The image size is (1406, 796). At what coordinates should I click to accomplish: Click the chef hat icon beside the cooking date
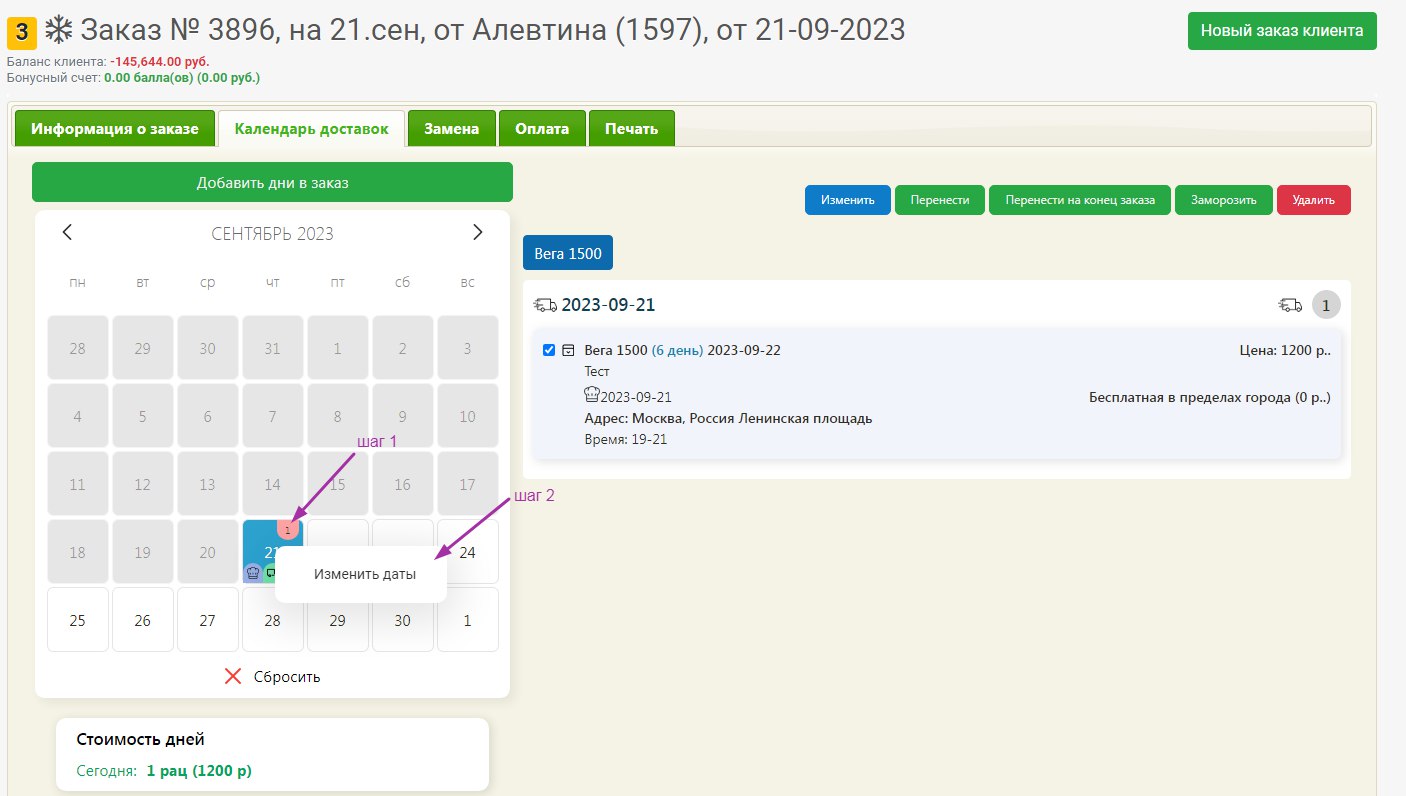click(591, 396)
